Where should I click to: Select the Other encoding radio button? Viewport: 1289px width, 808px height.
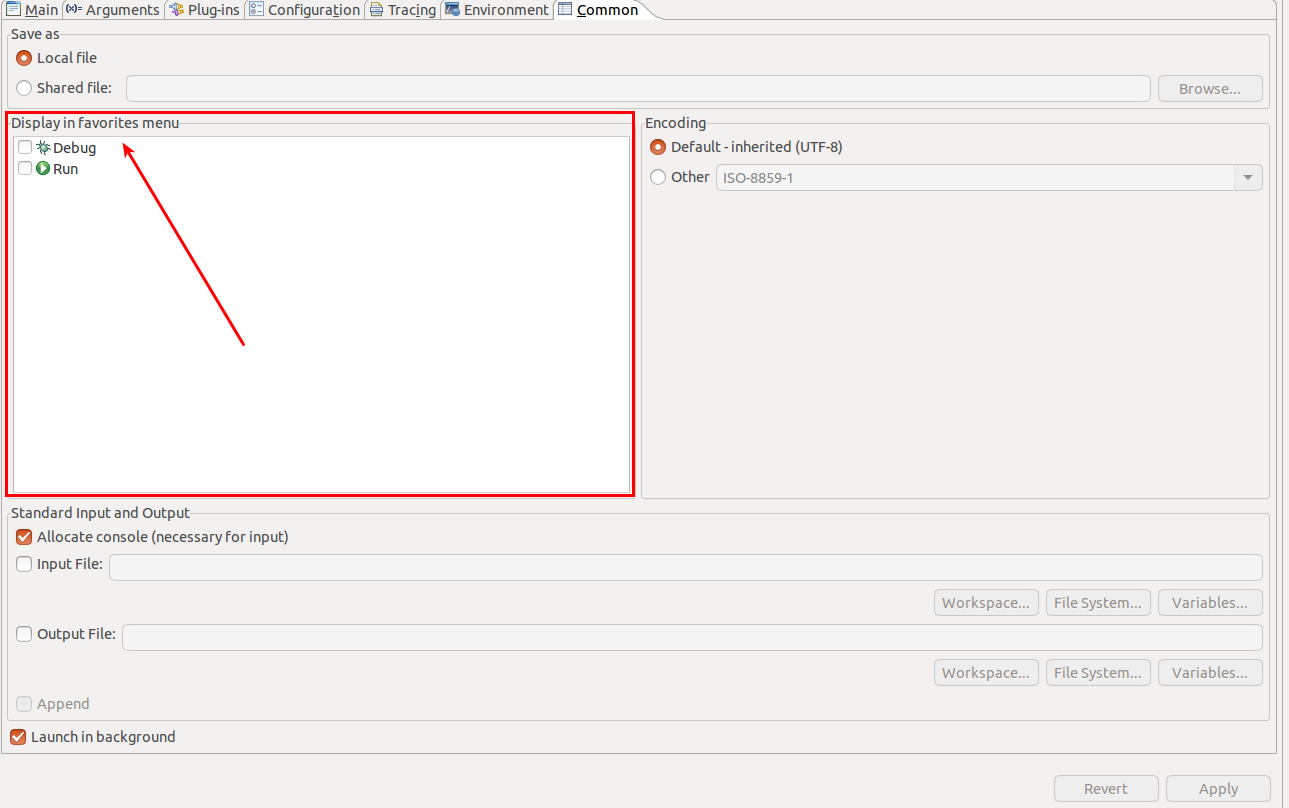(658, 177)
